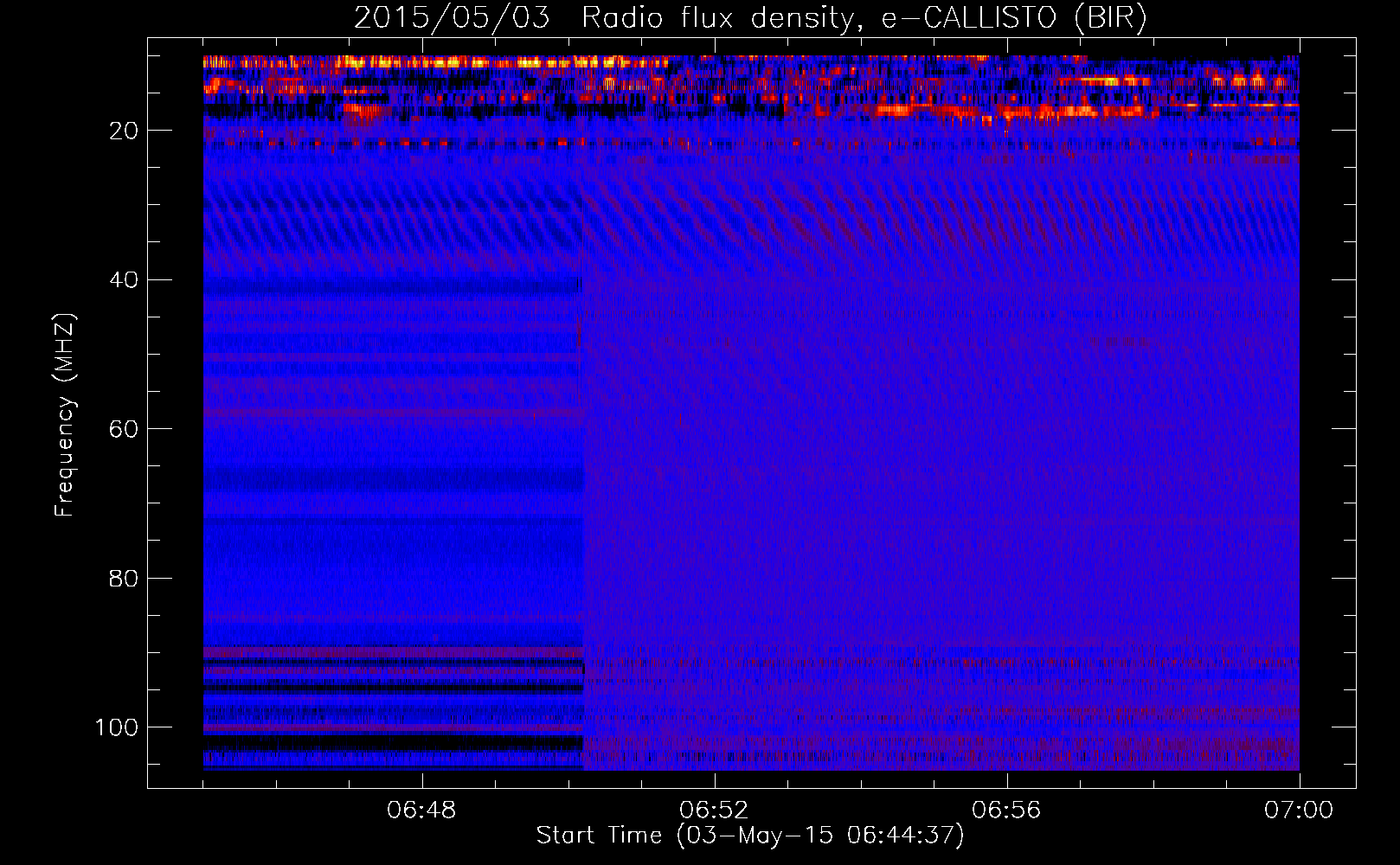Click the 06:52 time axis label

click(714, 811)
